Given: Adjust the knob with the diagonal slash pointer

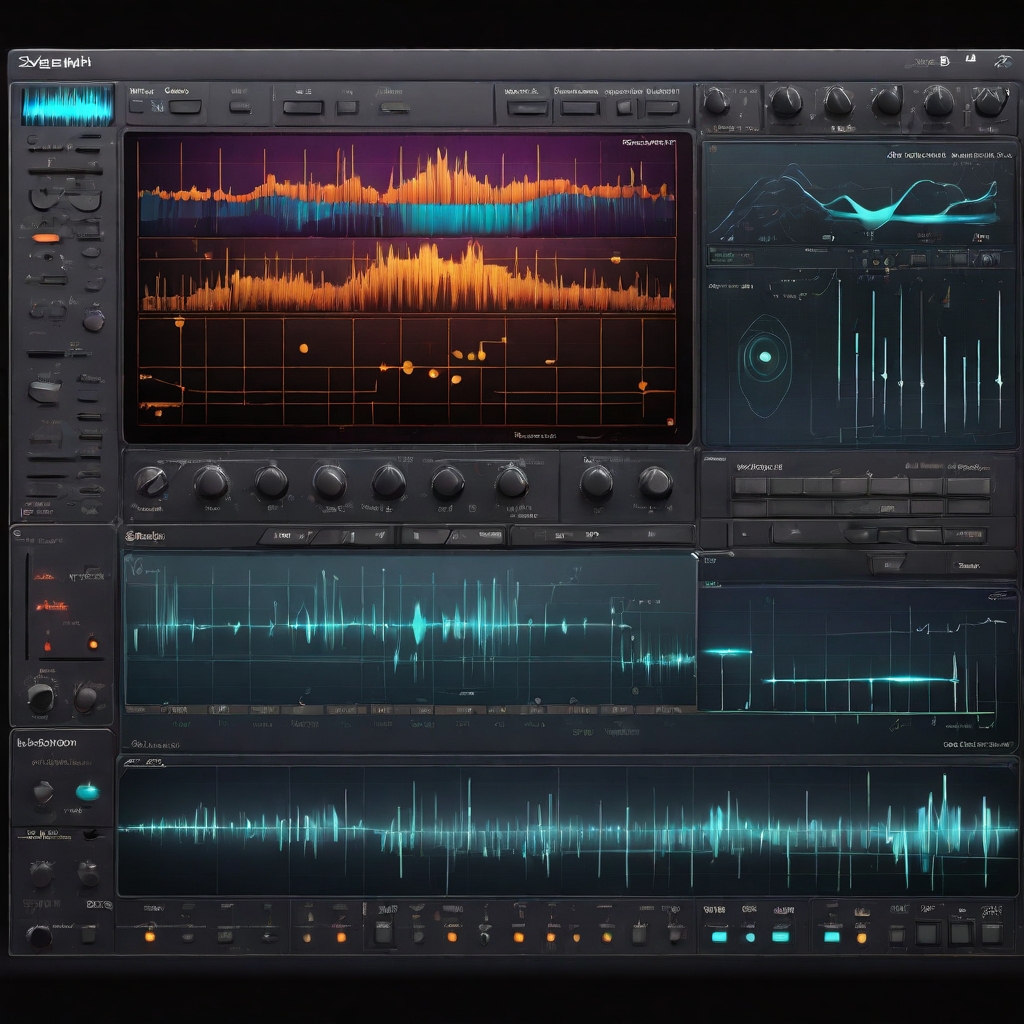Looking at the screenshot, I should pos(152,482).
